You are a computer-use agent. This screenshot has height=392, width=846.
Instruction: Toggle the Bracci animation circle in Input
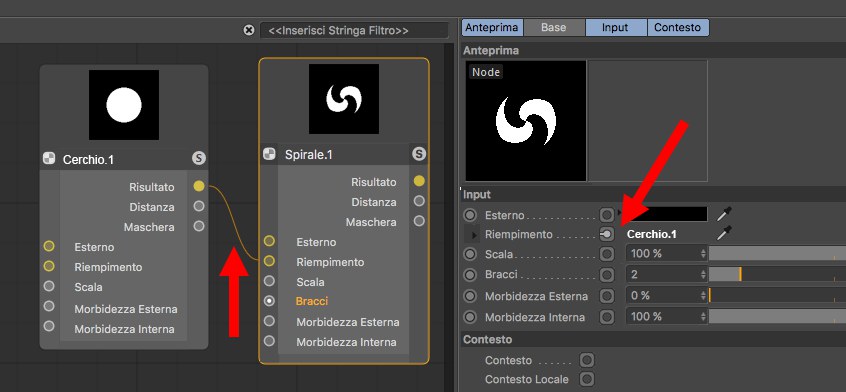pyautogui.click(x=470, y=275)
